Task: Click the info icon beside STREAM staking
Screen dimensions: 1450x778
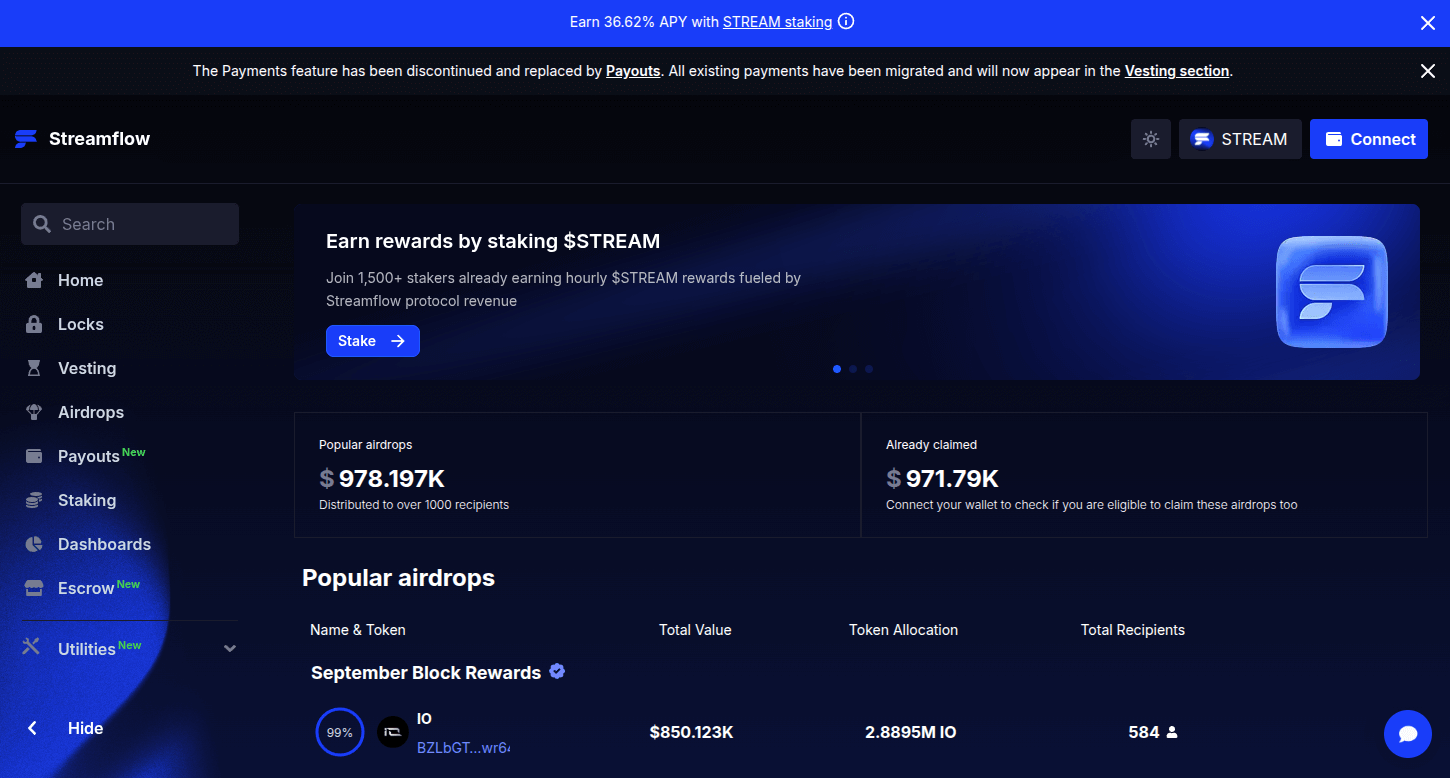Action: (846, 22)
